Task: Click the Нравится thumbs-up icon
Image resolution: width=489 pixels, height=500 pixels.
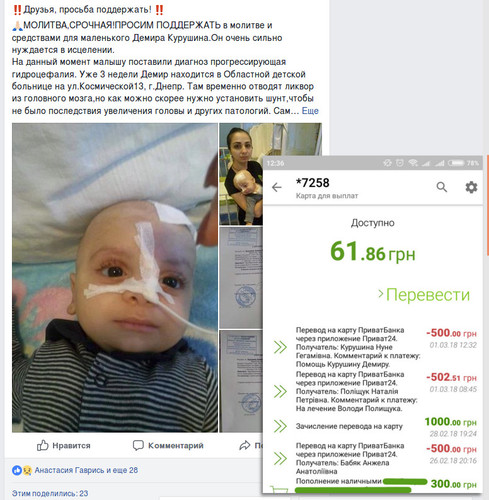Action: [43, 445]
